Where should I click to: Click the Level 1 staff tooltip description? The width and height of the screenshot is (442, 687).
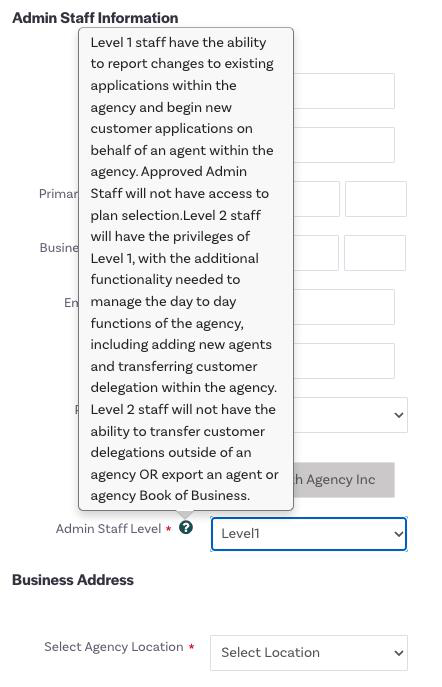(x=186, y=269)
